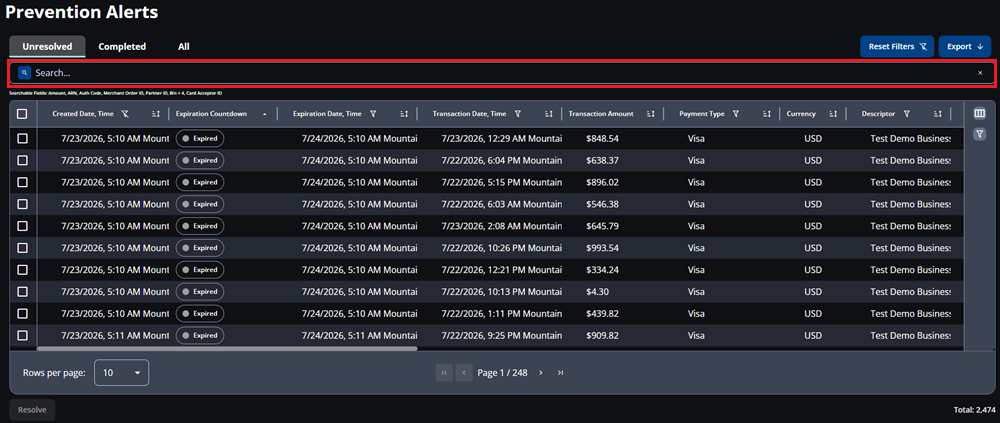Viewport: 1000px width, 423px height.
Task: Click the $993.54 transaction amount cell
Action: 603,248
